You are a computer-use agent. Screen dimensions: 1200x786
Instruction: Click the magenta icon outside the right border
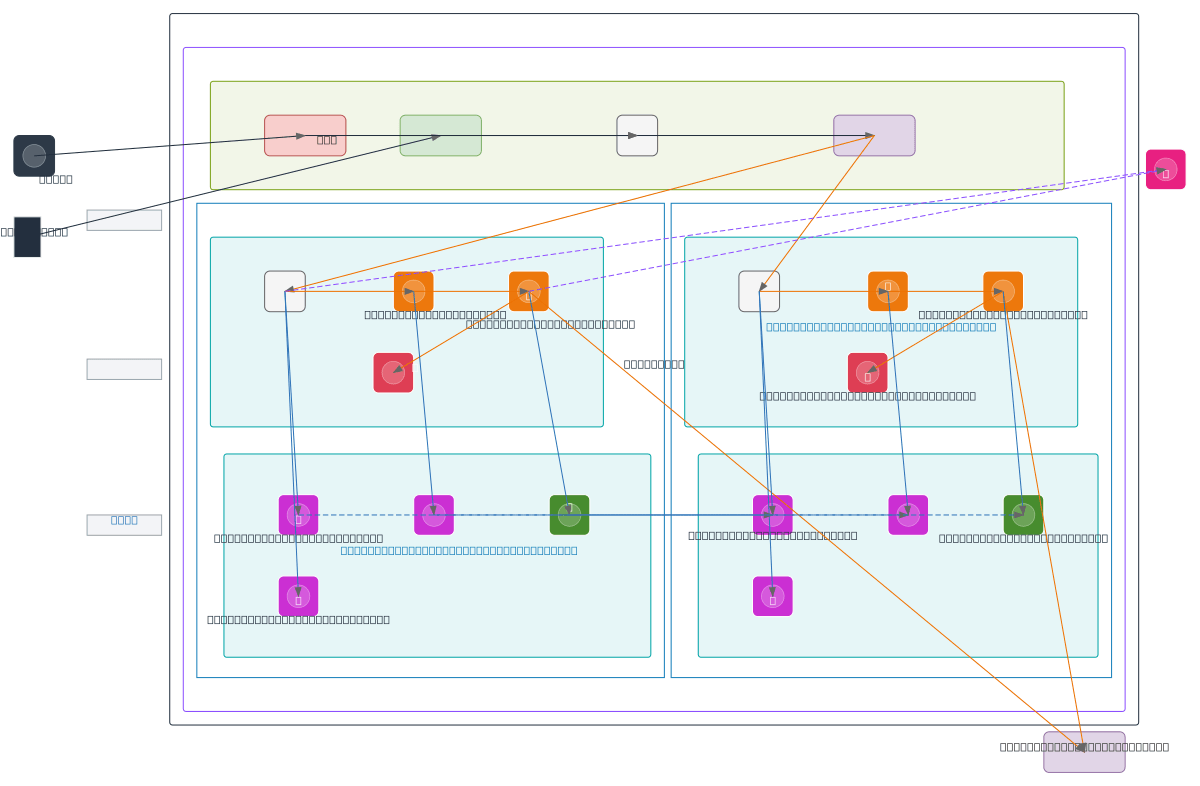coord(1165,170)
